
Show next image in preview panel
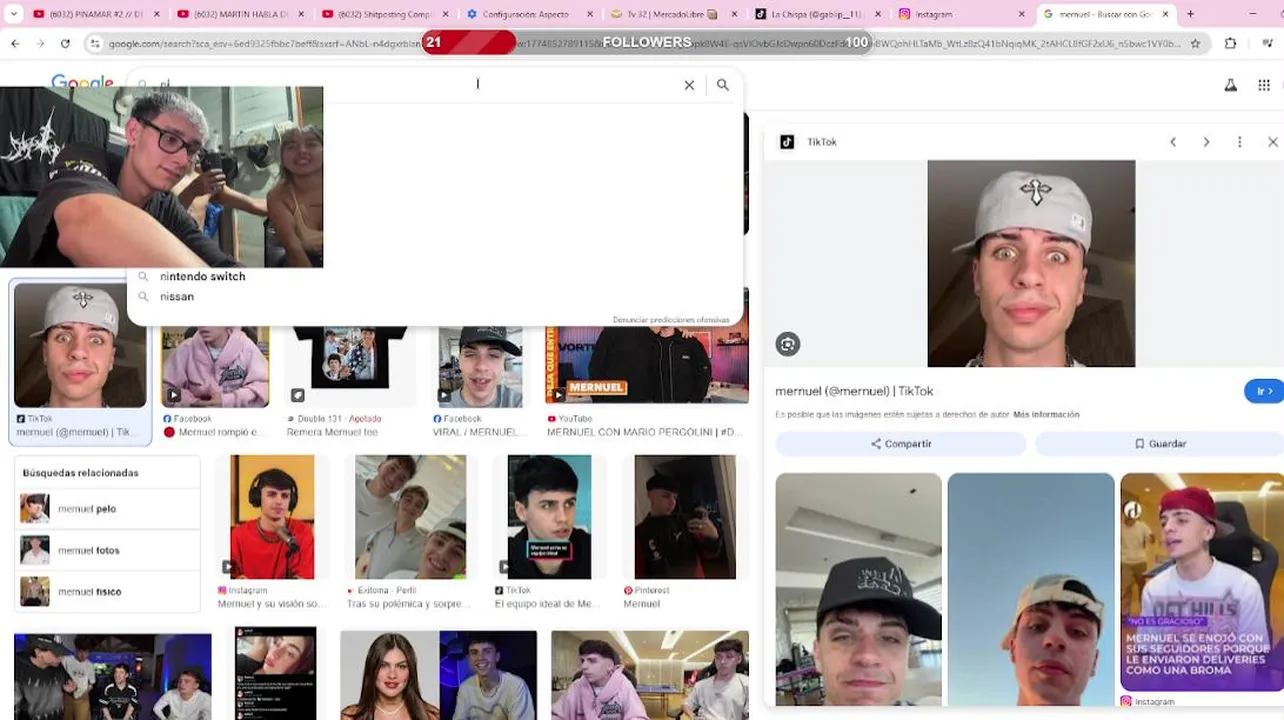[1206, 142]
